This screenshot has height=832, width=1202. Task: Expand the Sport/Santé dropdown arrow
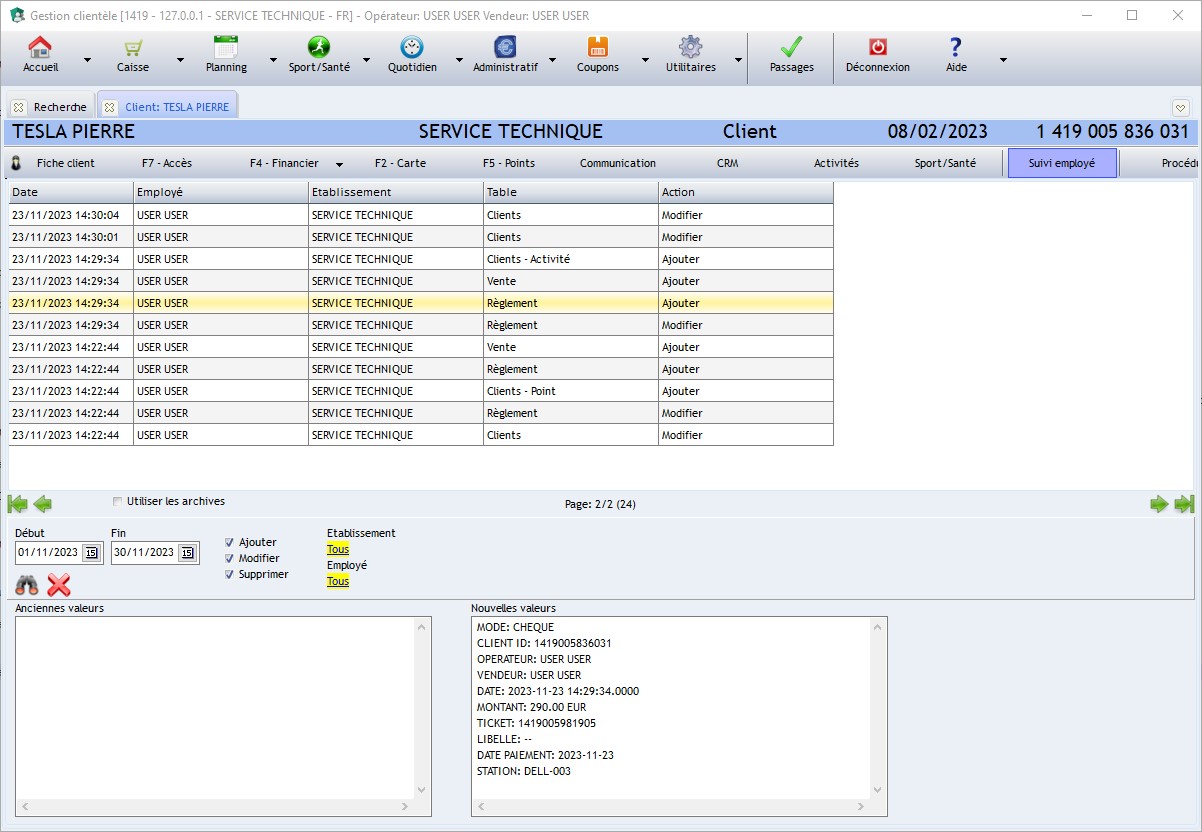pyautogui.click(x=366, y=60)
